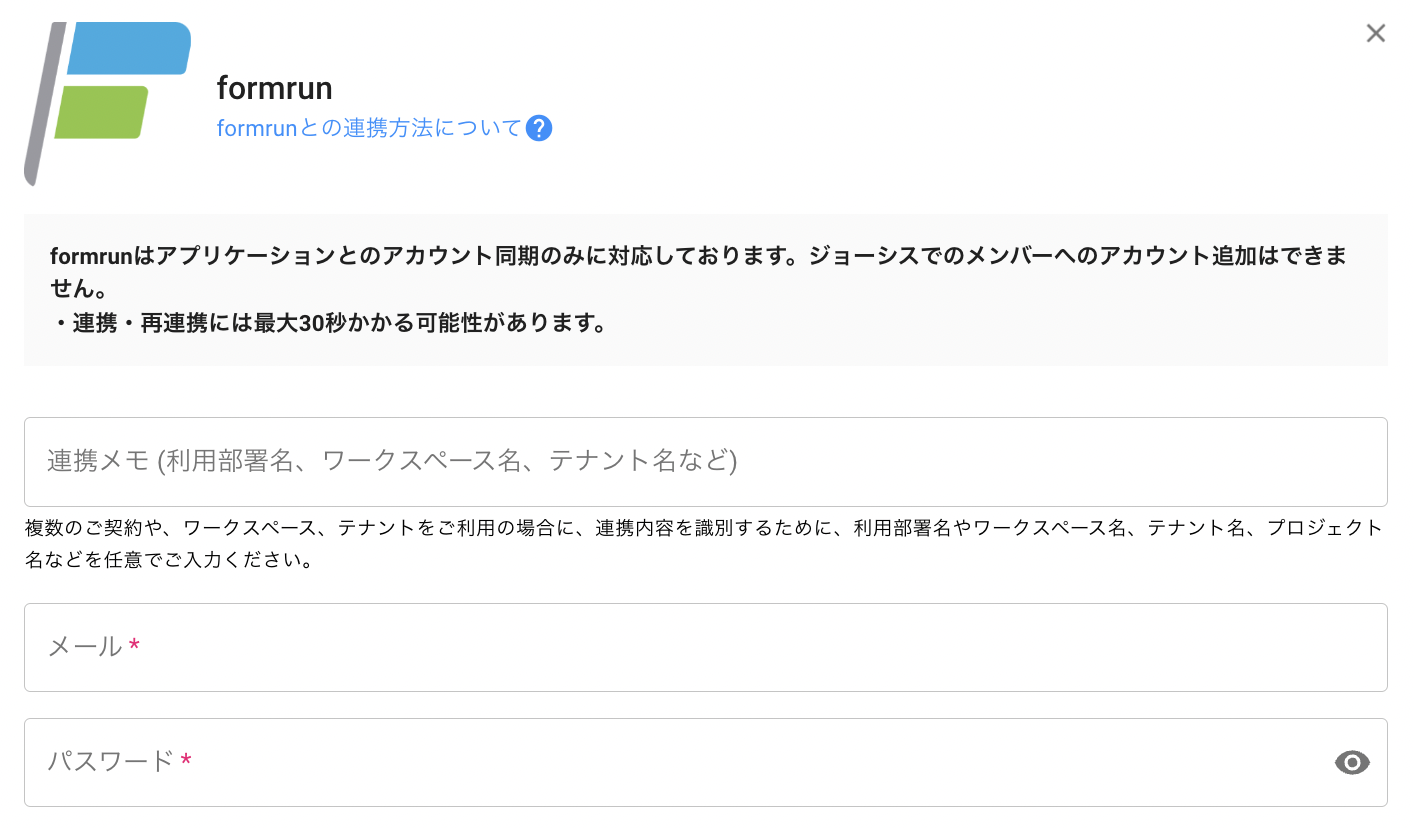Open the blue question mark help icon
1414x828 pixels.
(539, 128)
